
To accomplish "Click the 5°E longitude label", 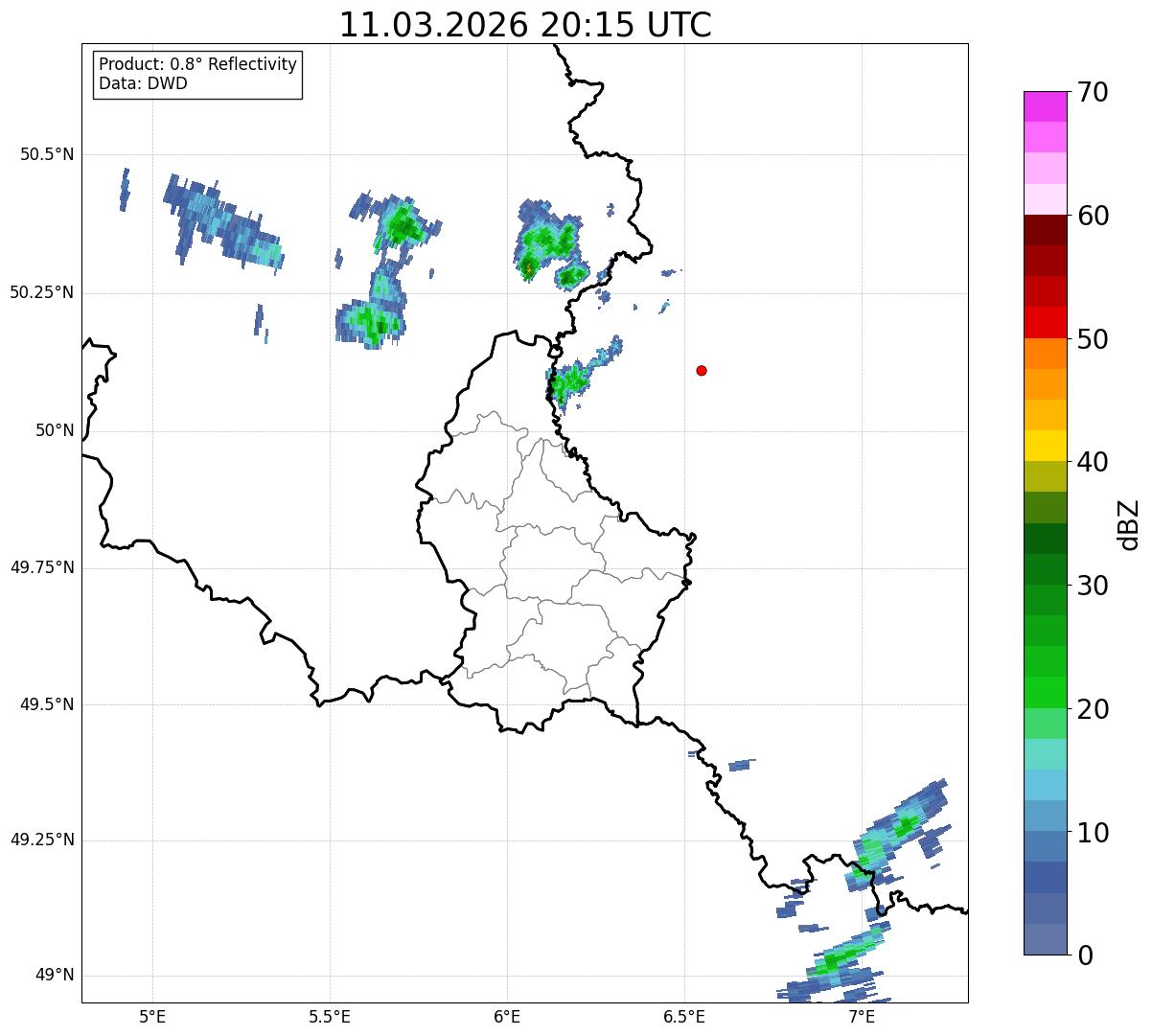I will tap(152, 1016).
